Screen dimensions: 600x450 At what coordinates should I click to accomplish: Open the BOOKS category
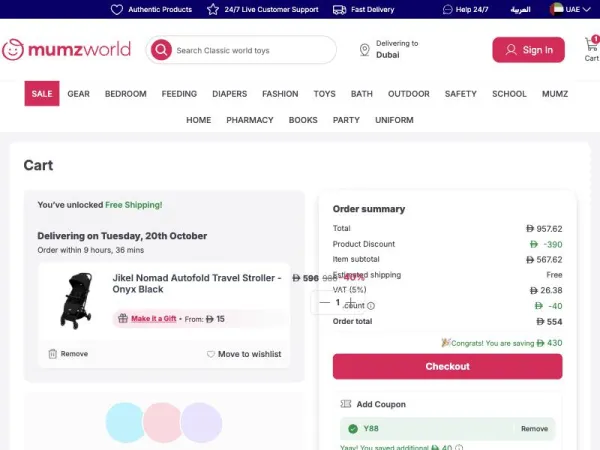pyautogui.click(x=303, y=120)
